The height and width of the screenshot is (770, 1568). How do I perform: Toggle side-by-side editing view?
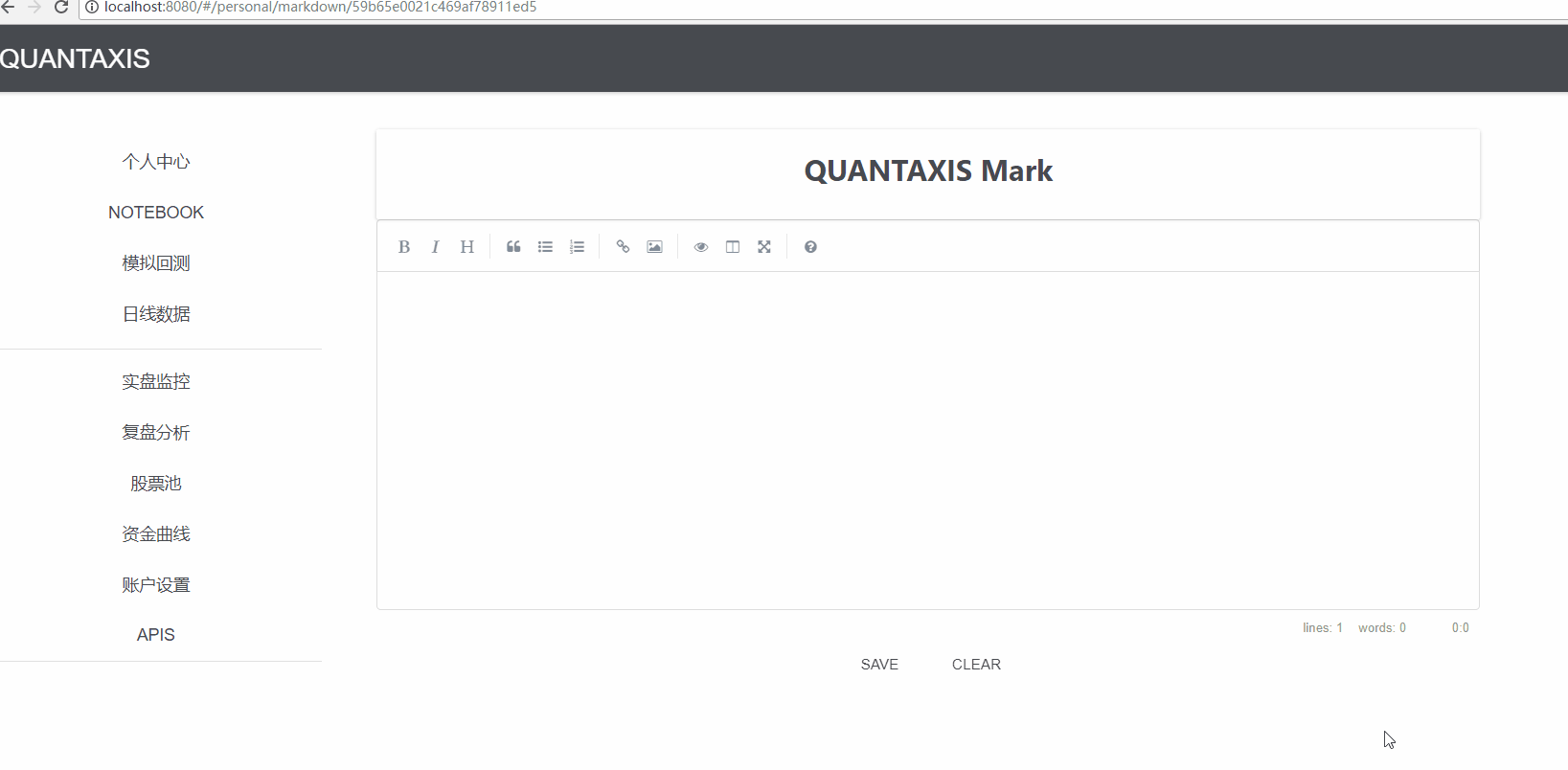tap(733, 247)
